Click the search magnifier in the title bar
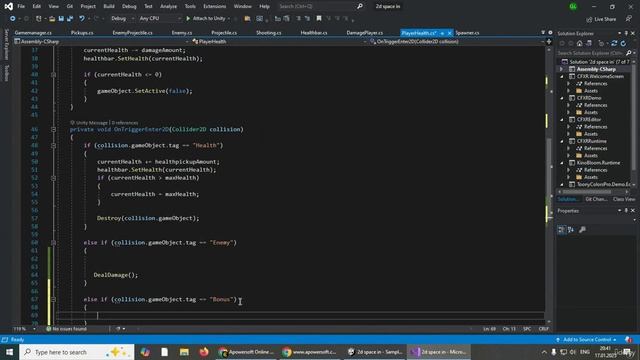This screenshot has height=360, width=640. coord(360,7)
